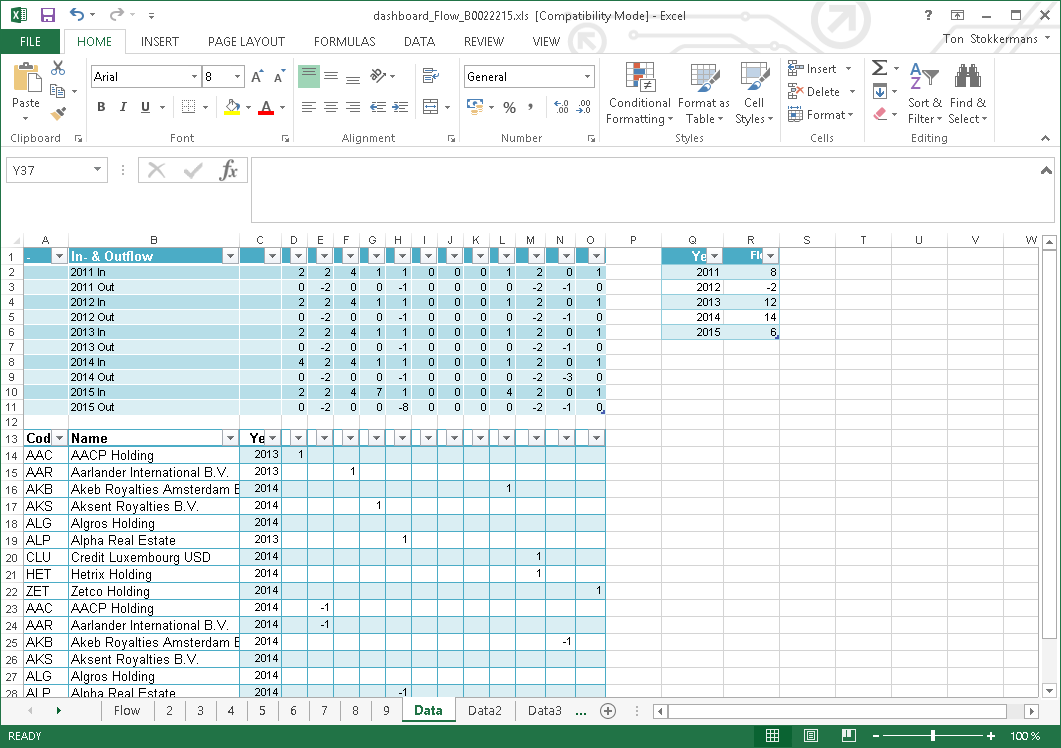This screenshot has width=1061, height=748.
Task: Click Delete cells button
Action: coord(814,91)
